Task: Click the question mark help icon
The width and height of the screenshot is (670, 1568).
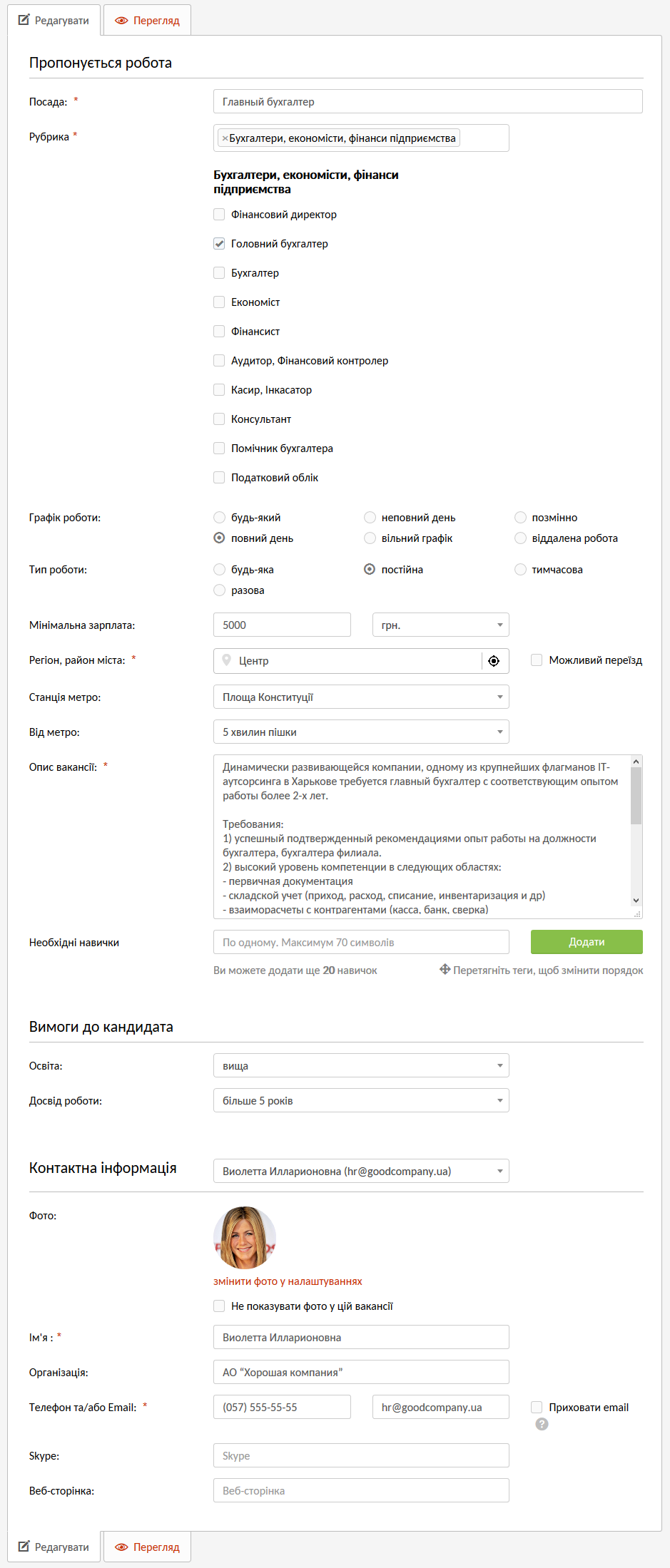Action: (542, 1424)
